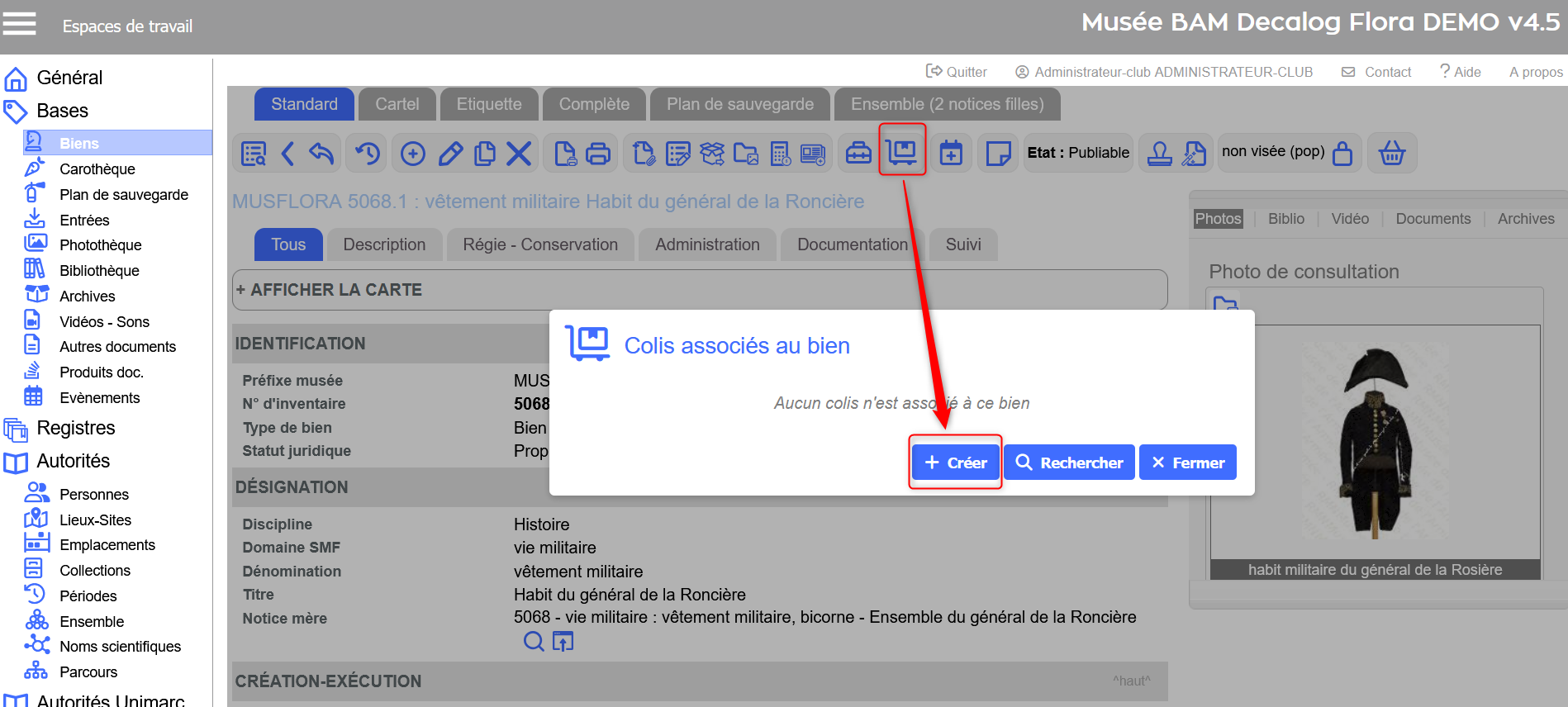Toggle the padlock next to non visée
This screenshot has height=707, width=1568.
(1342, 154)
